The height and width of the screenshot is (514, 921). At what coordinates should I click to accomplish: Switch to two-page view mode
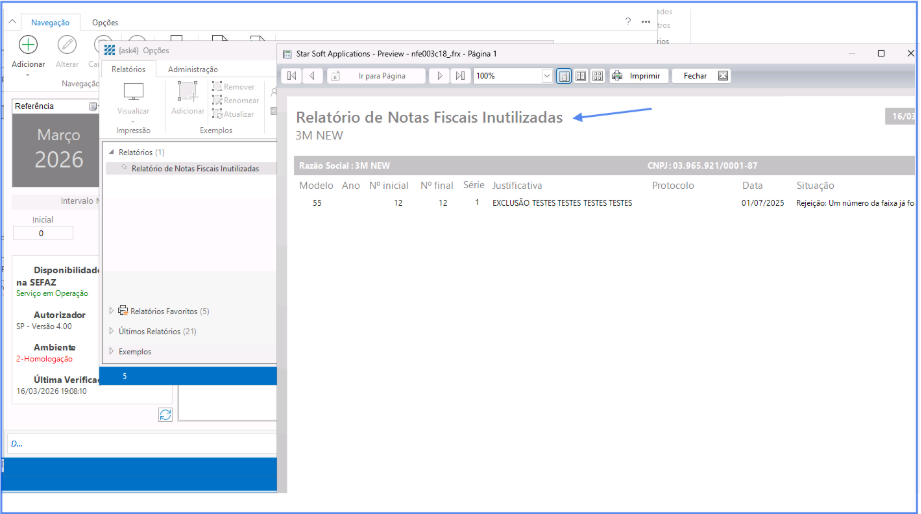tap(581, 76)
